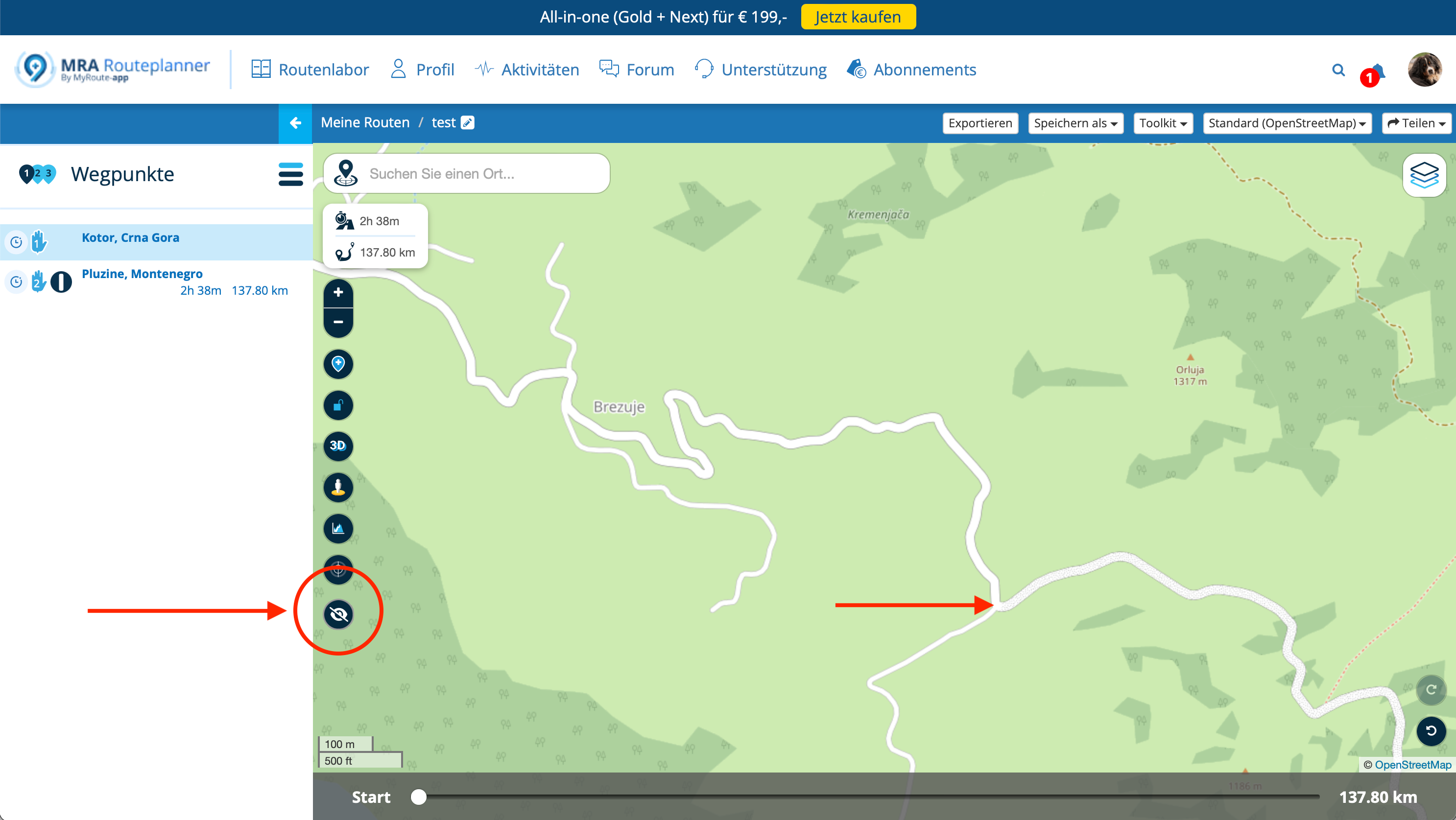Click the Wegpunkte numbered pins icon
The width and height of the screenshot is (1456, 820).
[37, 174]
